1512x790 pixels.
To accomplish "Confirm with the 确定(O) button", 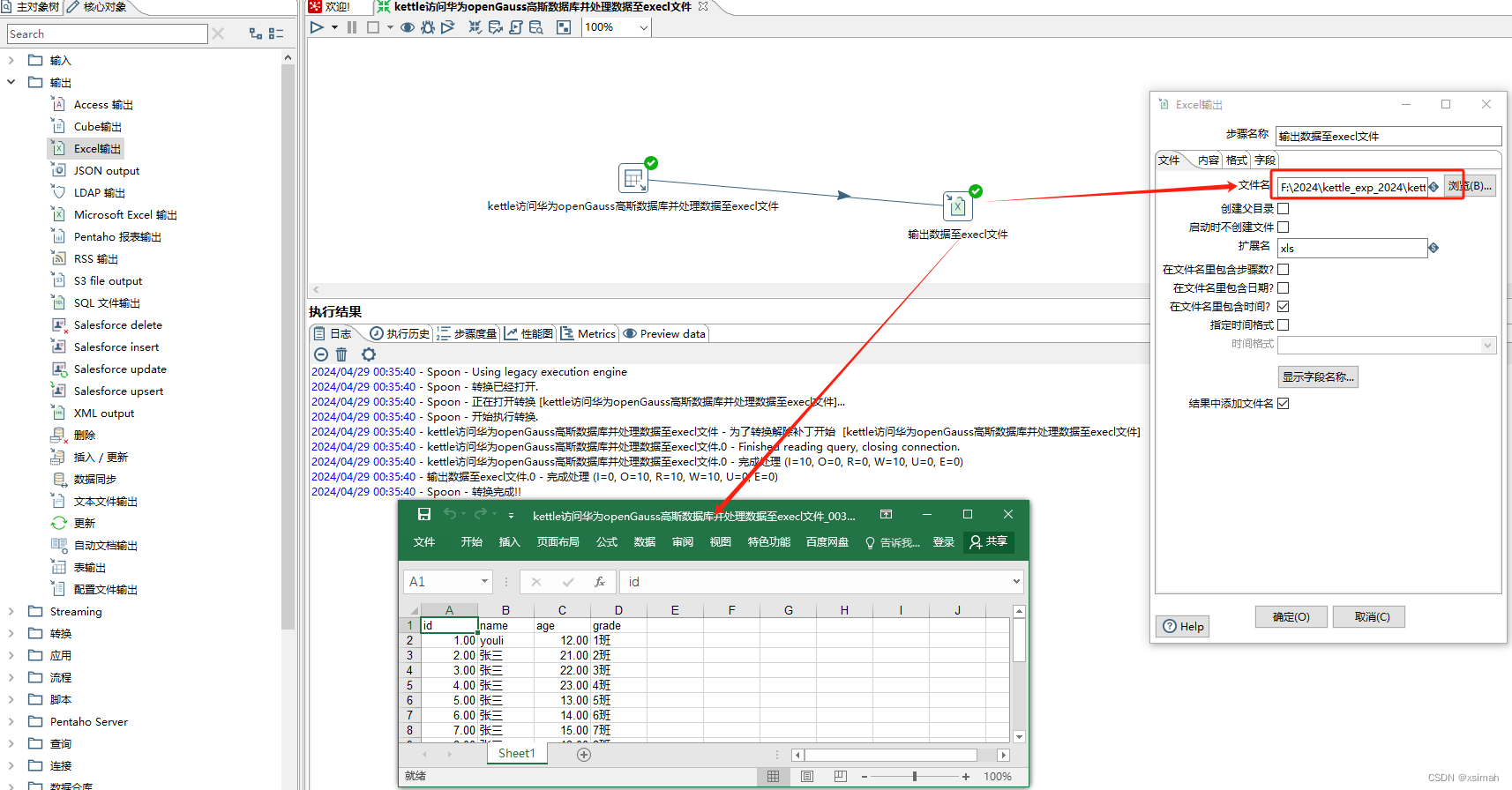I will click(x=1291, y=617).
